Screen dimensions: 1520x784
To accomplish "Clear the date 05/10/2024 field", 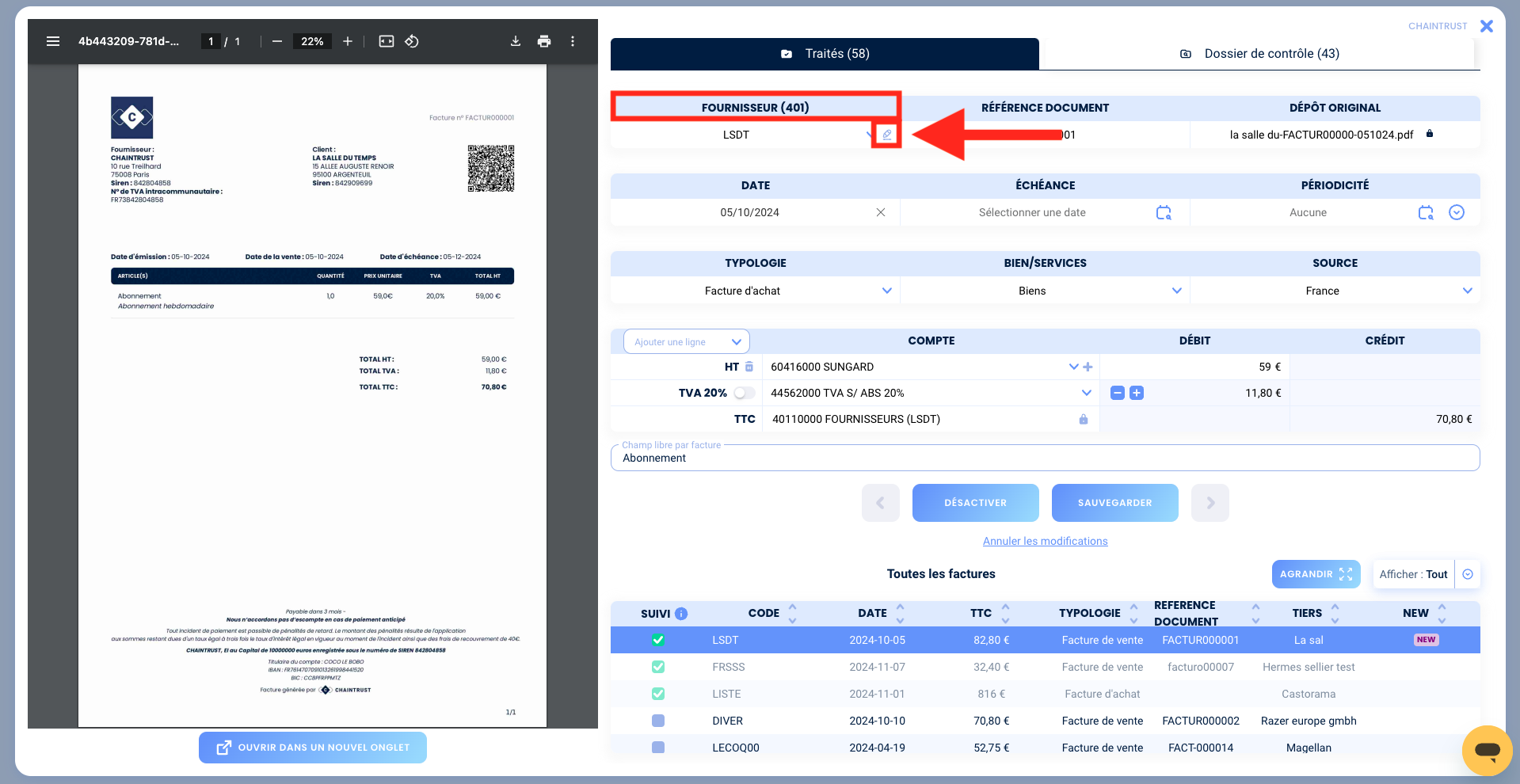I will 880,212.
